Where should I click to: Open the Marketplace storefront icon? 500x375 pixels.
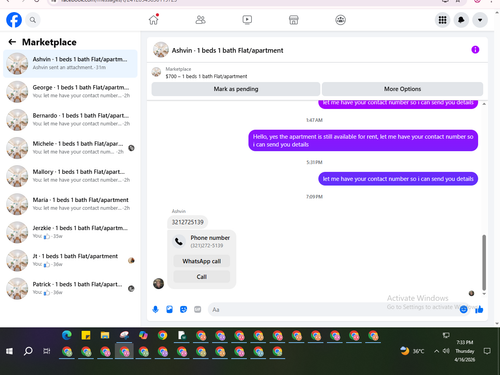(294, 20)
